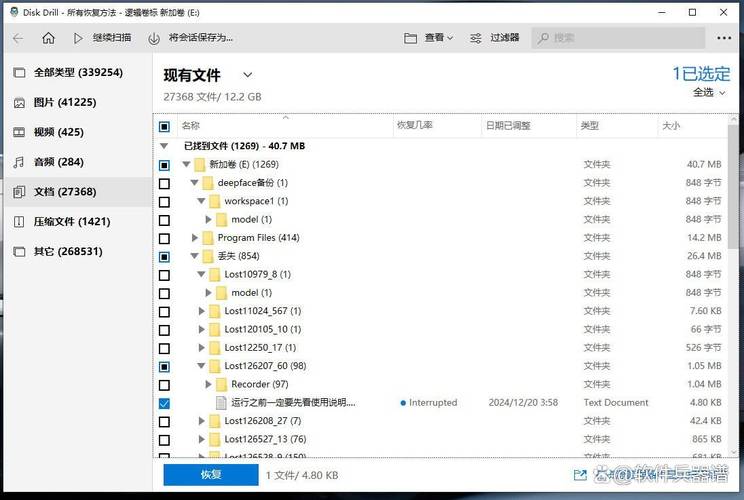Click the export icon in bottom bar
744x500 pixels.
pos(580,475)
